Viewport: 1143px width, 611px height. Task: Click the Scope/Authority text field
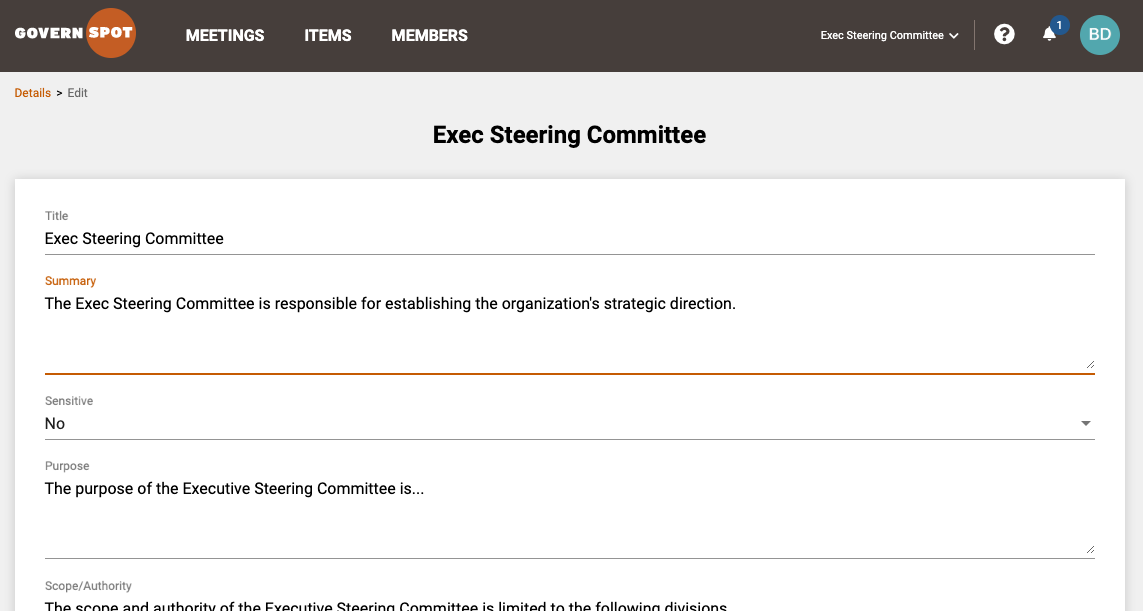(569, 604)
